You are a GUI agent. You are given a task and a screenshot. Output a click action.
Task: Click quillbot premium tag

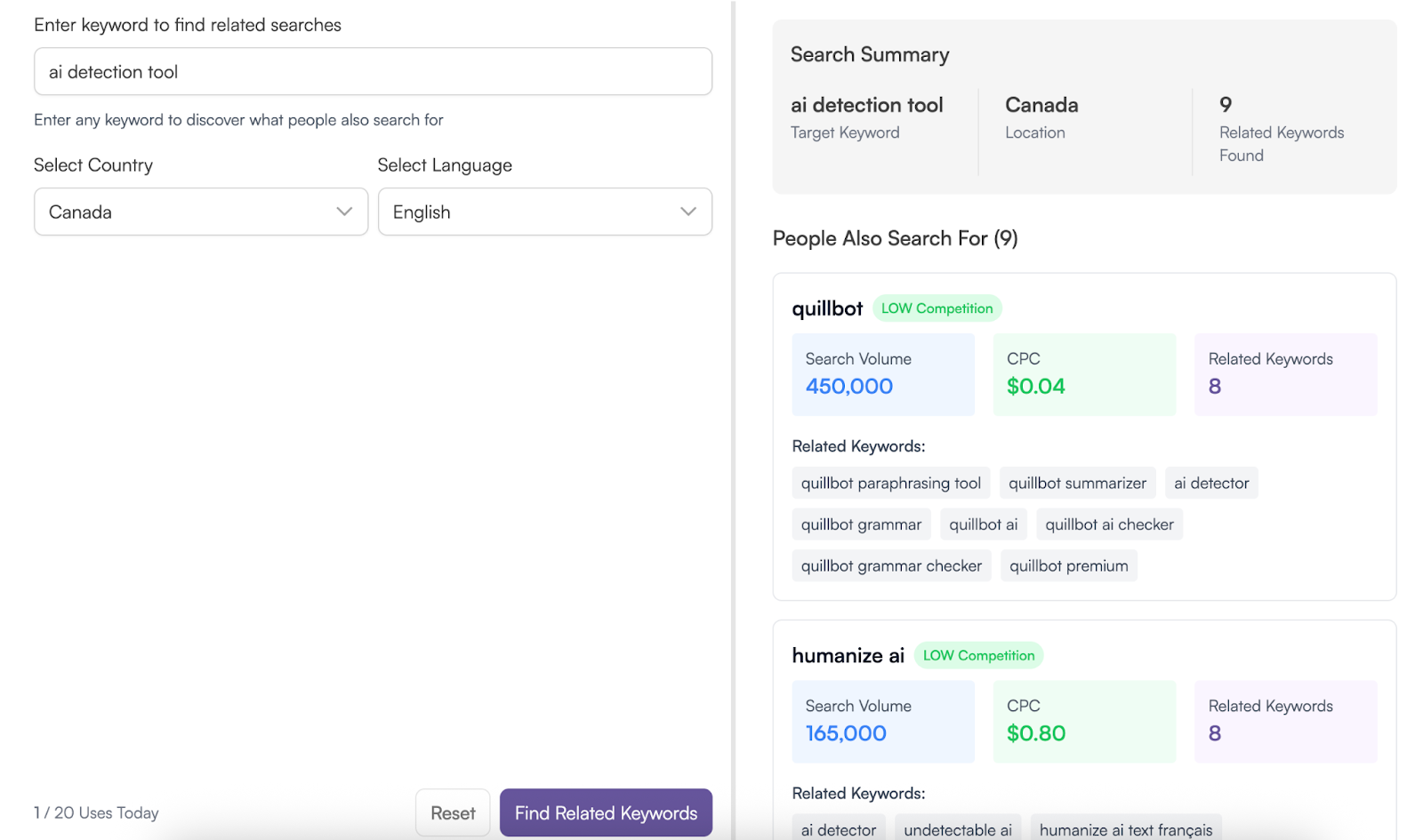pyautogui.click(x=1068, y=565)
